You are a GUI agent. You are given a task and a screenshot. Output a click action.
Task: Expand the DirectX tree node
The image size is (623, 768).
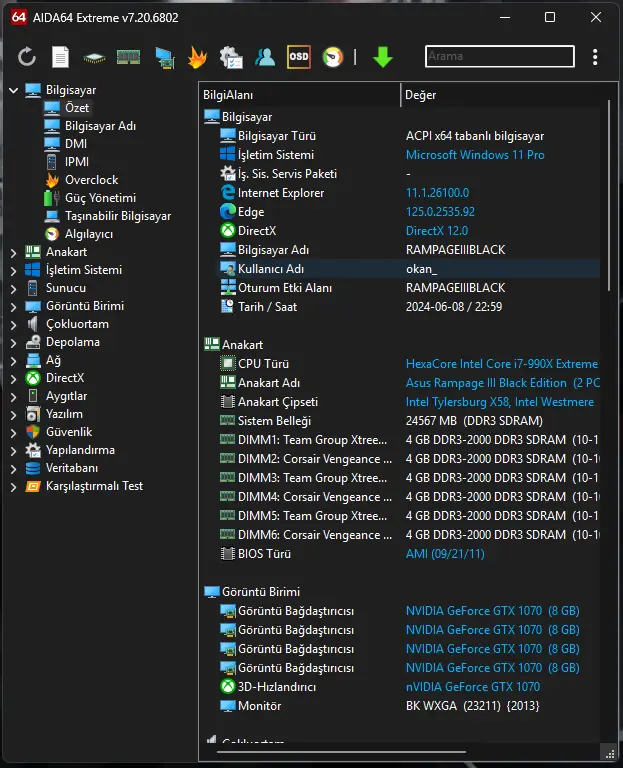pyautogui.click(x=14, y=379)
